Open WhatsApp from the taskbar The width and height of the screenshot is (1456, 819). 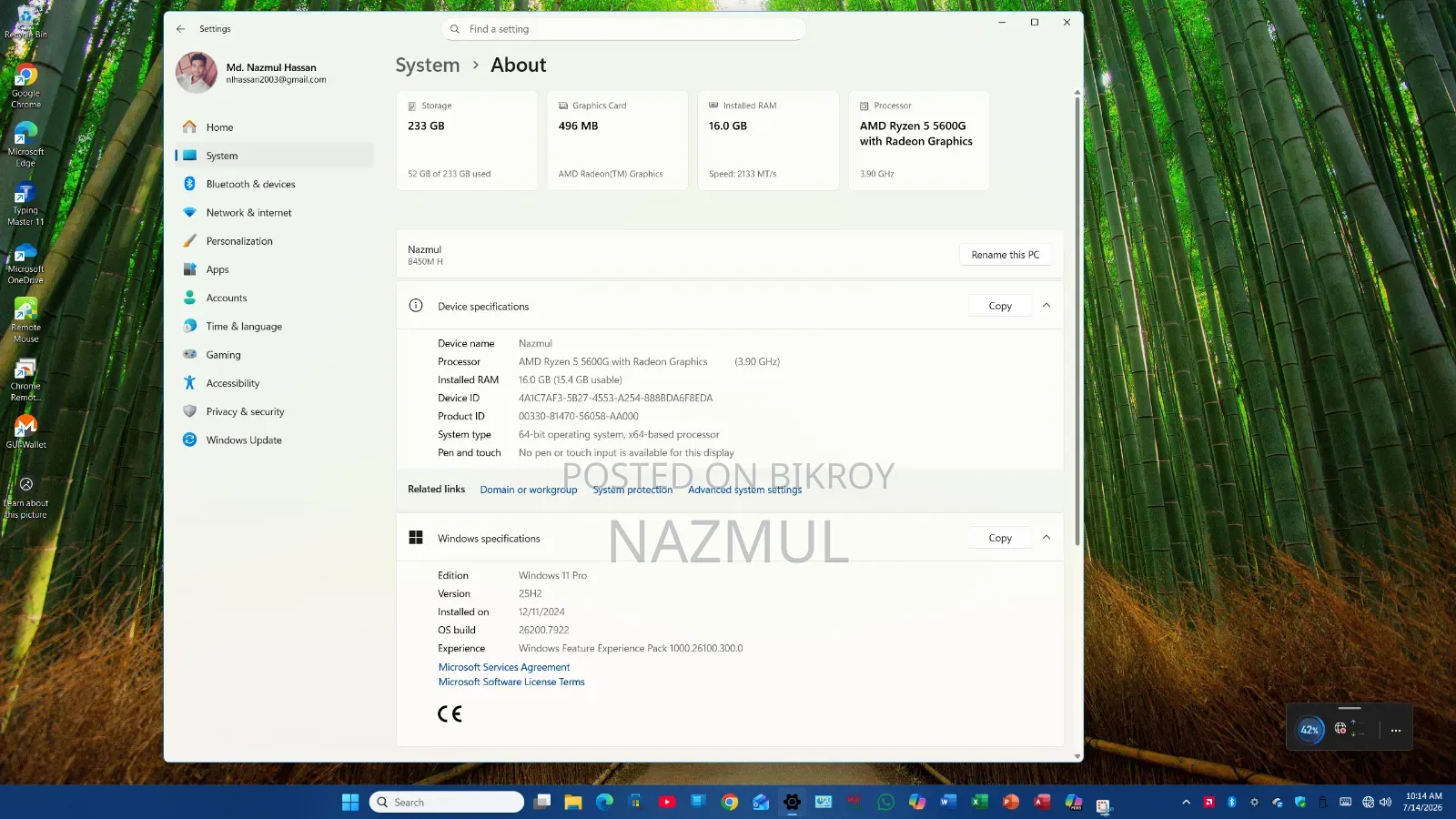[x=885, y=802]
